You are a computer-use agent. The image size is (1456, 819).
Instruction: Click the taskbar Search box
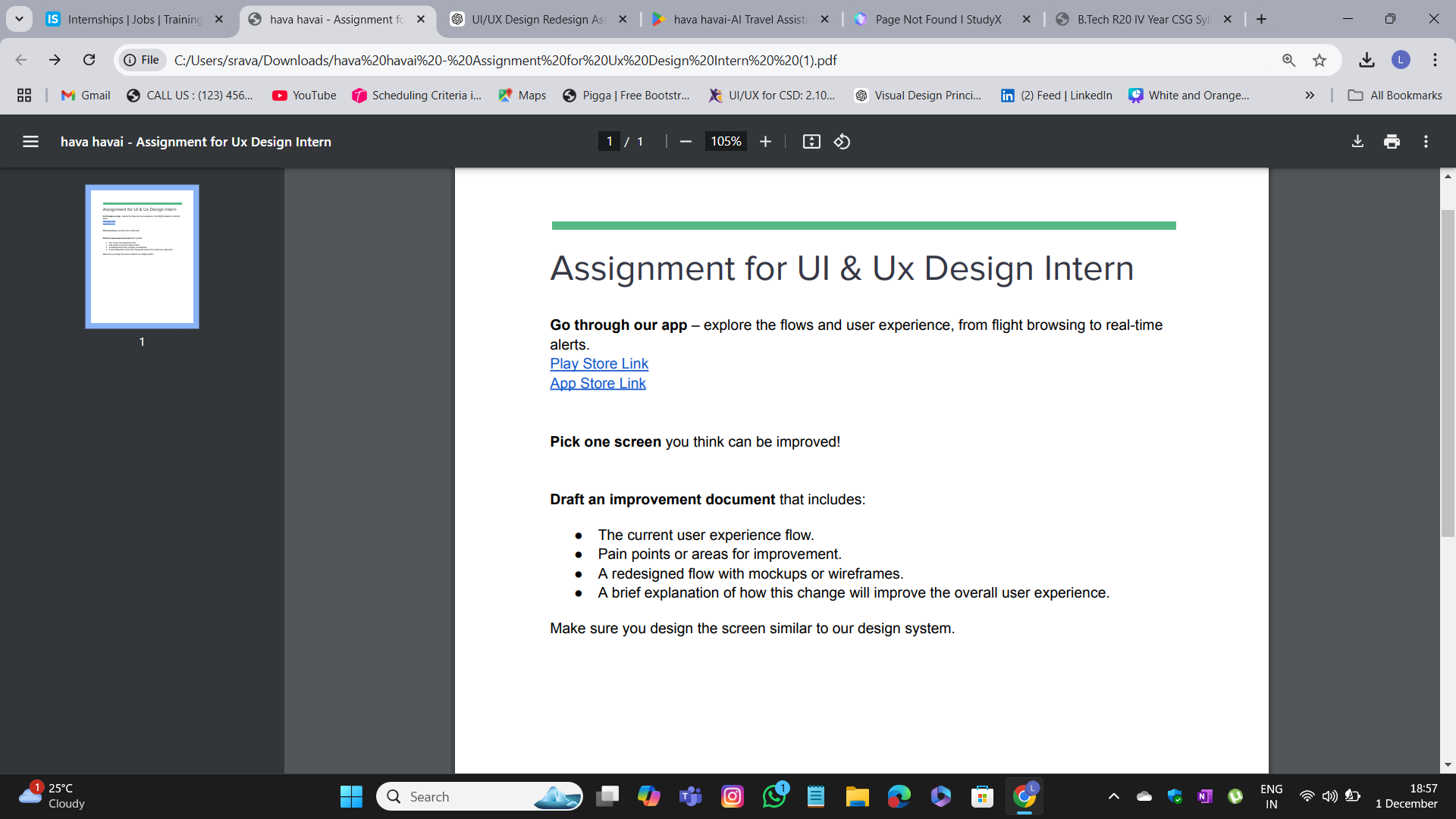tap(479, 796)
